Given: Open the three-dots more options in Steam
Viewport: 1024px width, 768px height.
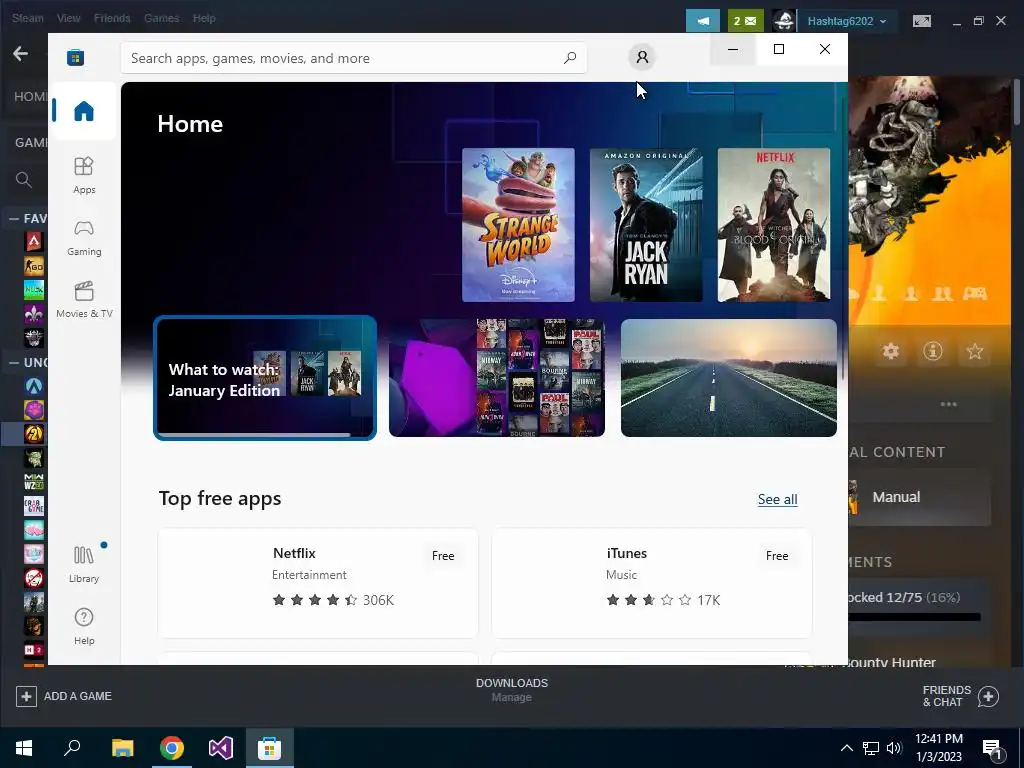Looking at the screenshot, I should pos(948,404).
